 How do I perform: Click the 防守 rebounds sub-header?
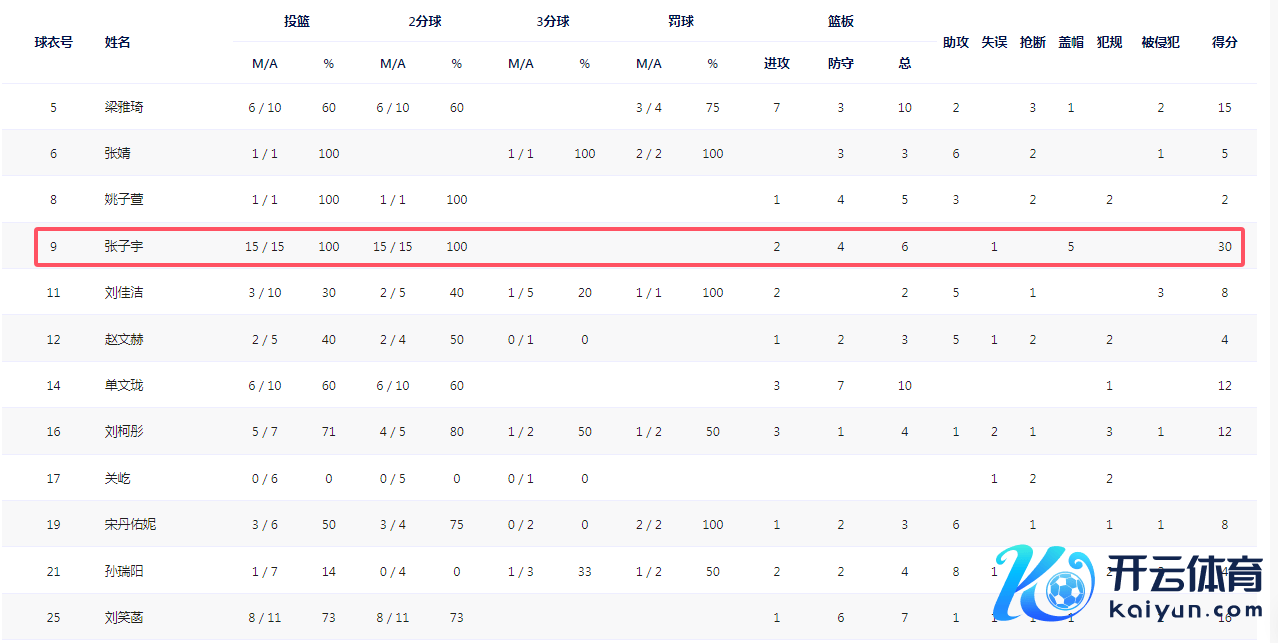[841, 63]
